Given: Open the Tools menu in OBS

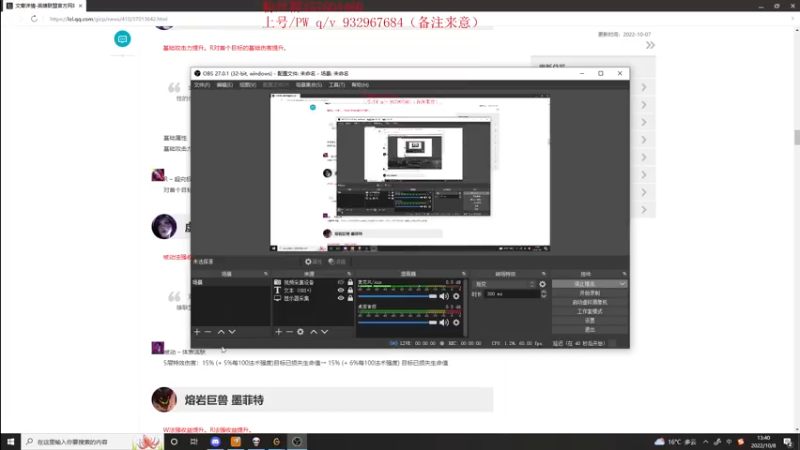Looking at the screenshot, I should pos(337,85).
